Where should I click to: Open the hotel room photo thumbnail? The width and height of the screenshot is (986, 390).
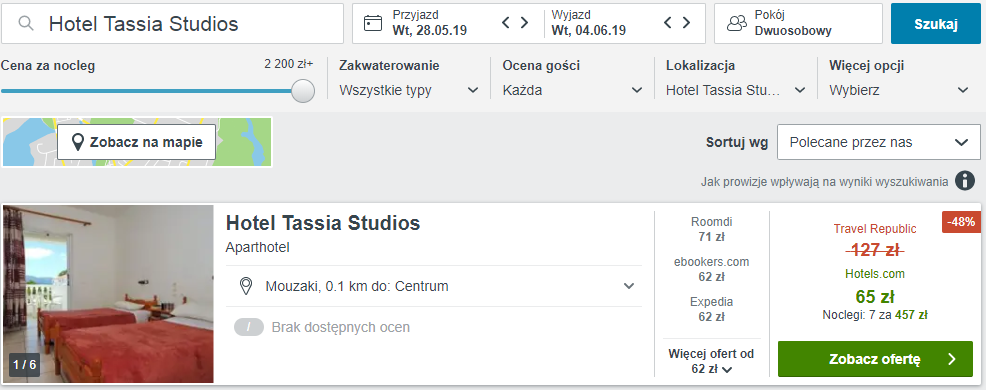[x=108, y=294]
